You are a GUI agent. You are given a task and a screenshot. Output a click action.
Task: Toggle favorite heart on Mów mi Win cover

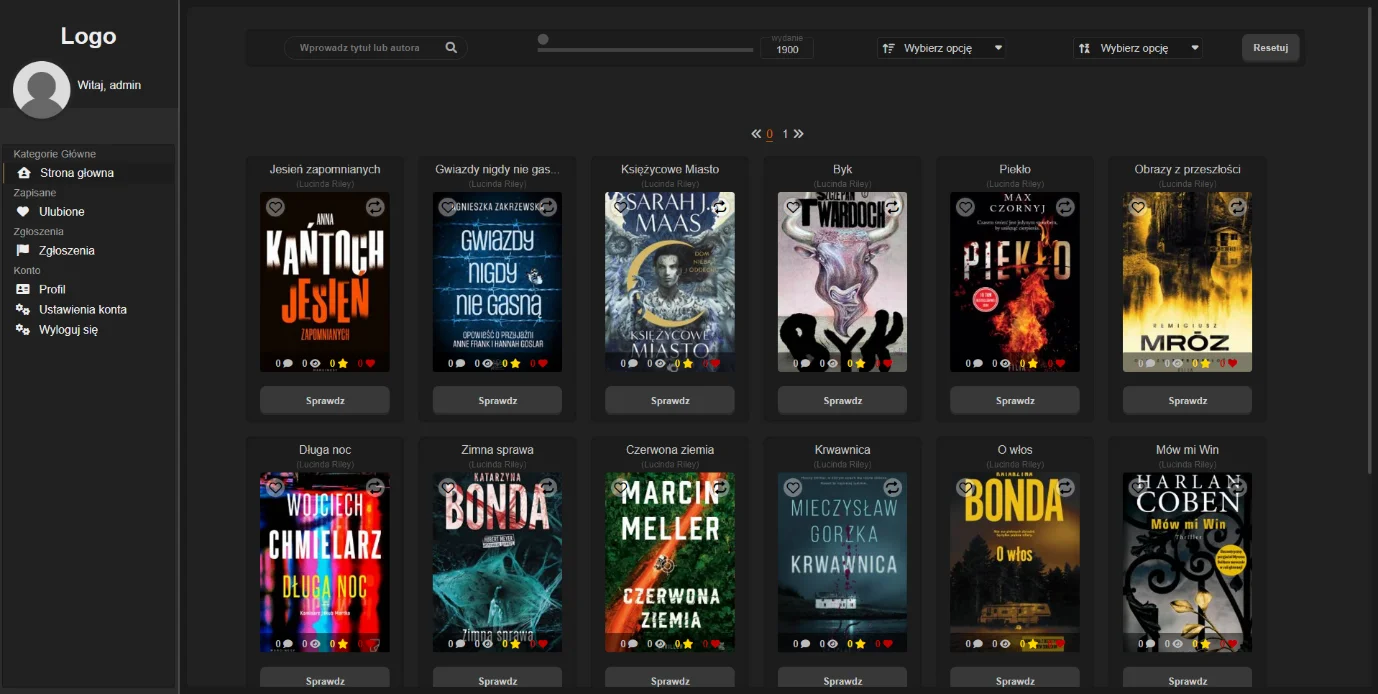pos(1138,487)
